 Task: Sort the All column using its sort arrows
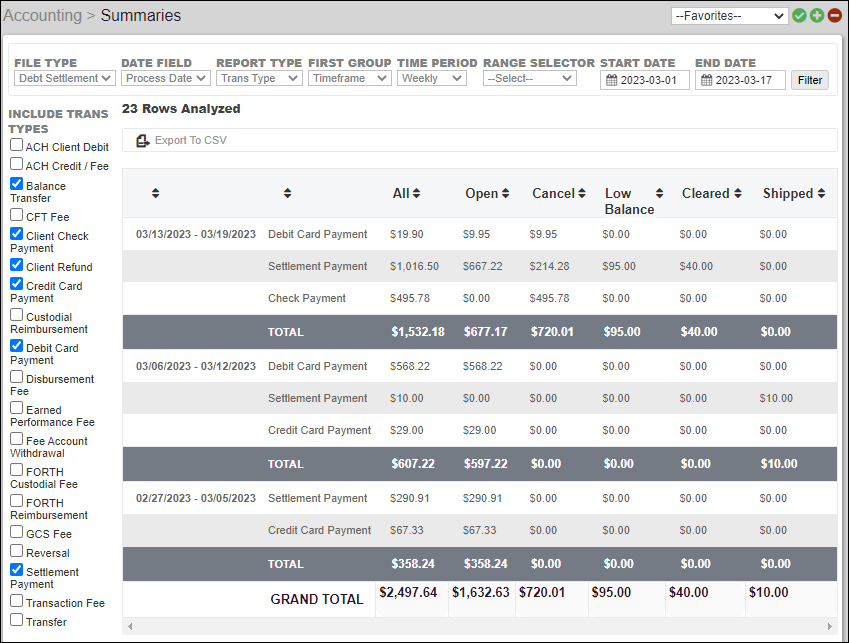pos(417,192)
